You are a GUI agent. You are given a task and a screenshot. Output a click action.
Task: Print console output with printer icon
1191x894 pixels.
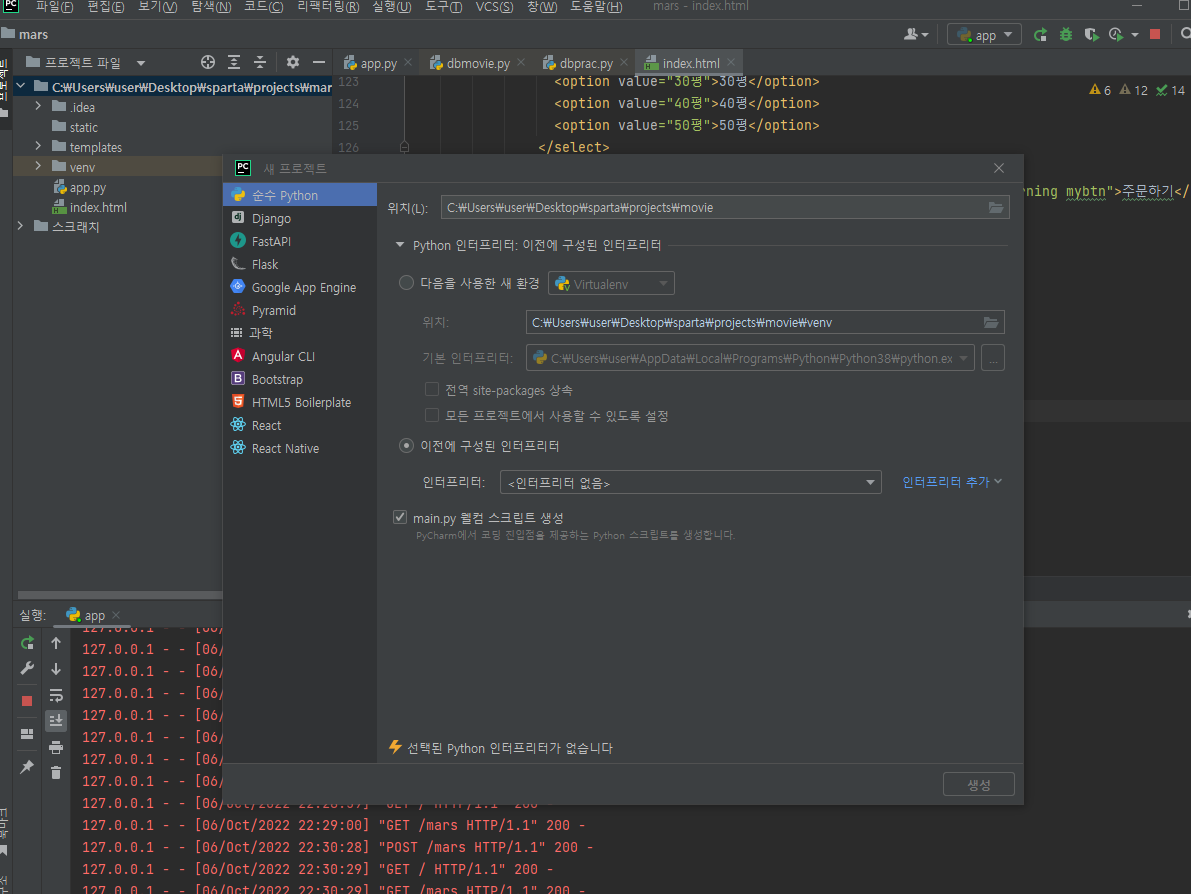point(56,747)
